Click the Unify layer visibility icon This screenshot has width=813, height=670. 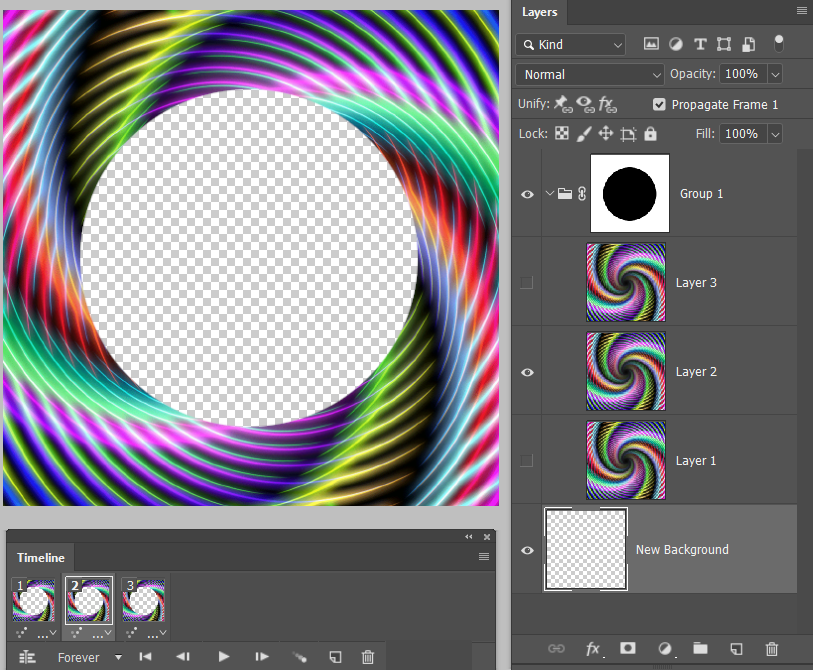coord(585,104)
